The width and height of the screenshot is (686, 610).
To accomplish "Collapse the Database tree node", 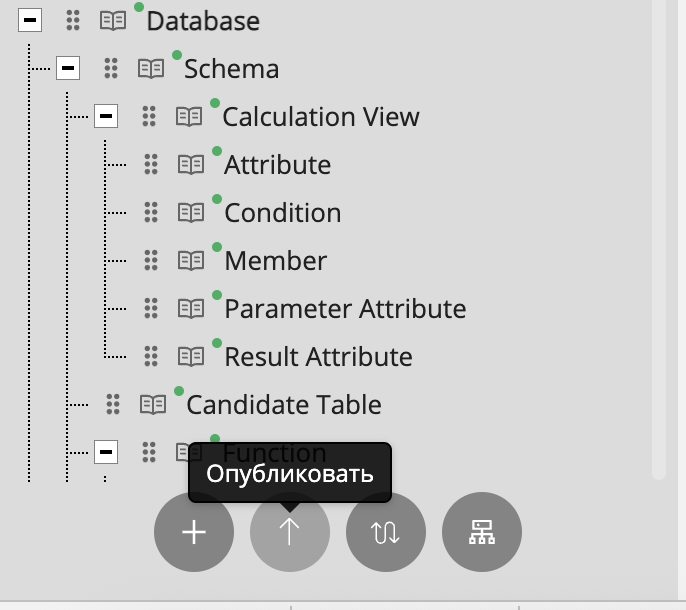I will (30, 20).
